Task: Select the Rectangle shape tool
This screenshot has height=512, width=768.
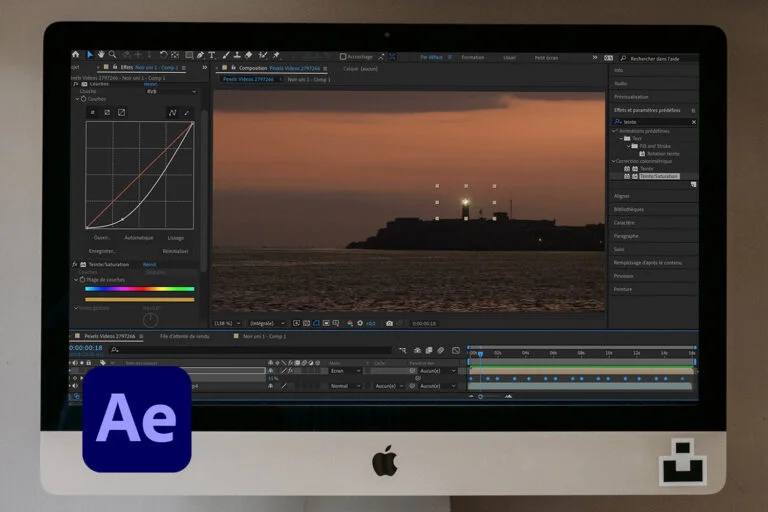Action: click(189, 55)
